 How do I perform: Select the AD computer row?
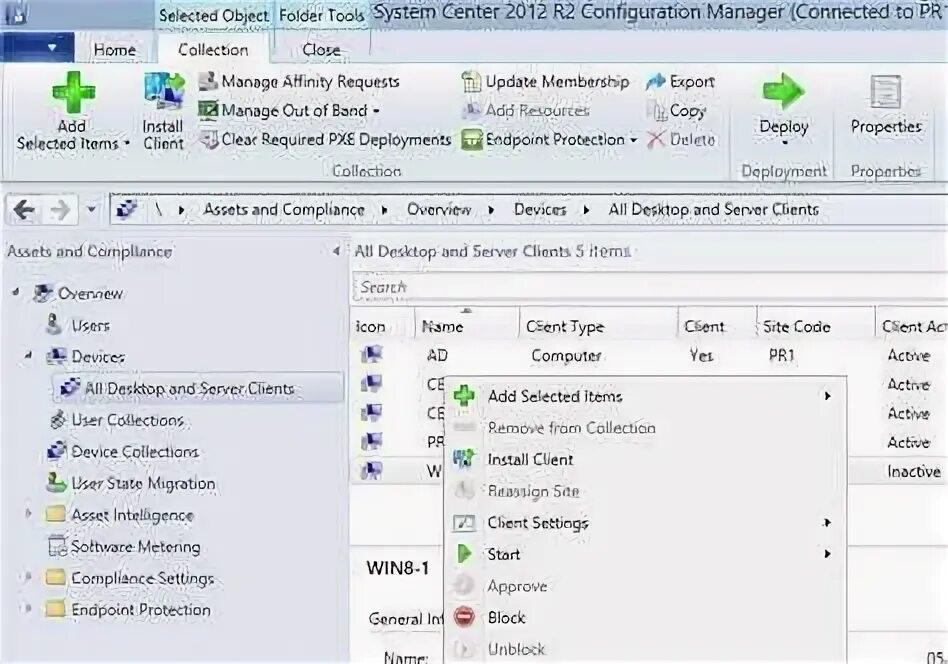[648, 356]
